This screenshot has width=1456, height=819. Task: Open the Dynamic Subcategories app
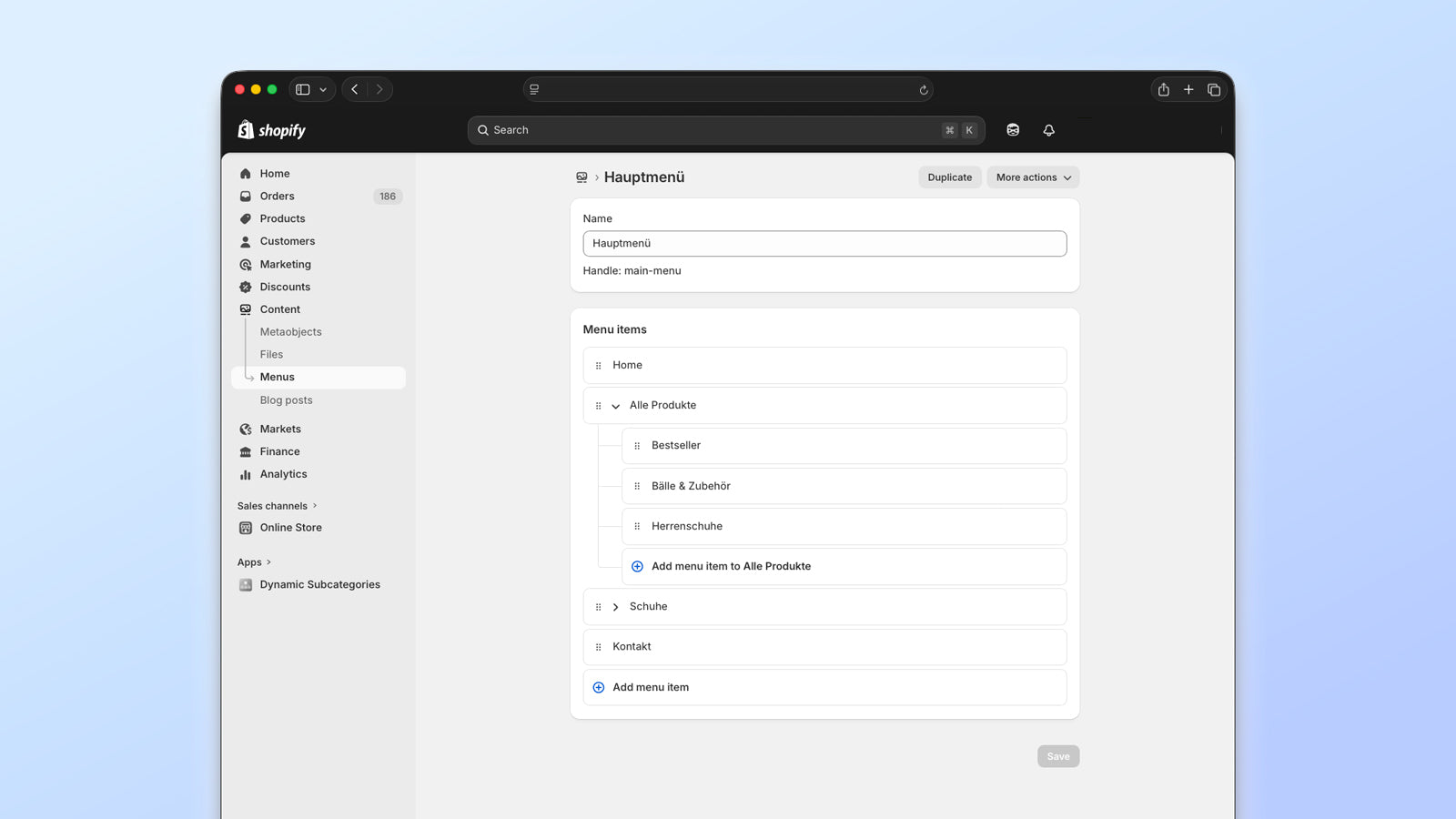pyautogui.click(x=319, y=584)
